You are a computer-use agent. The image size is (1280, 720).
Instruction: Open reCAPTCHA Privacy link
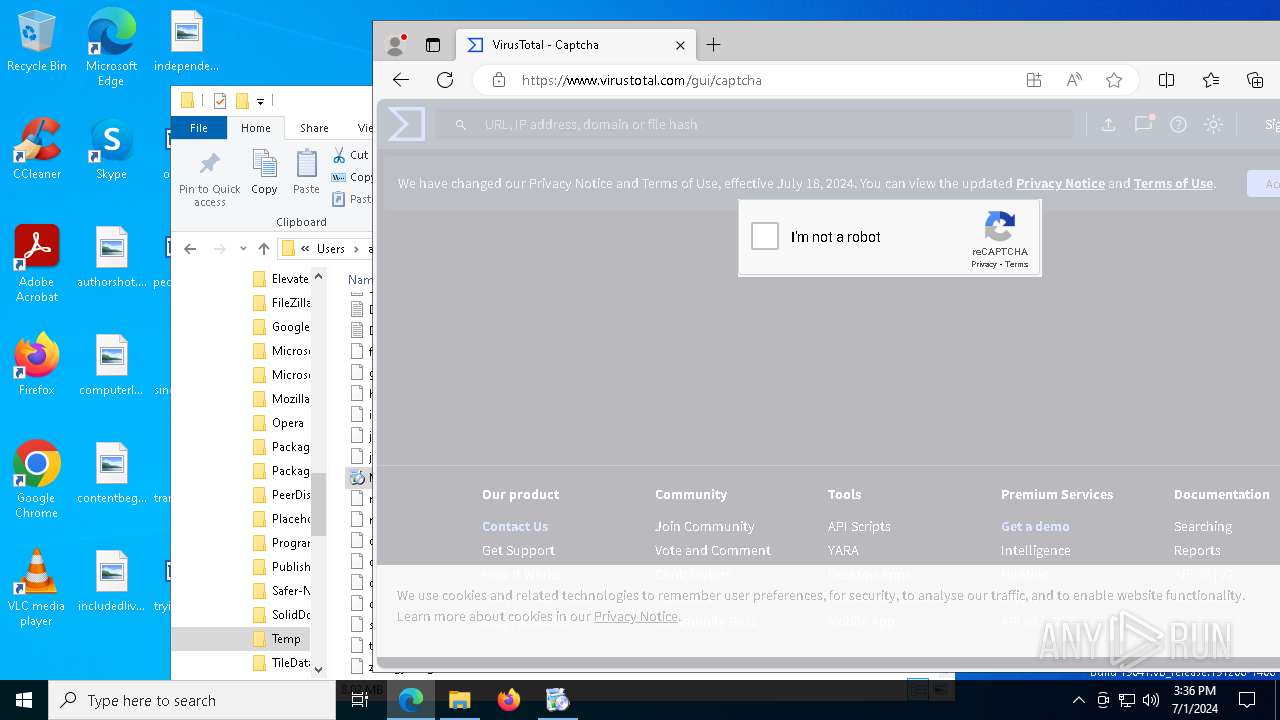pyautogui.click(x=984, y=264)
